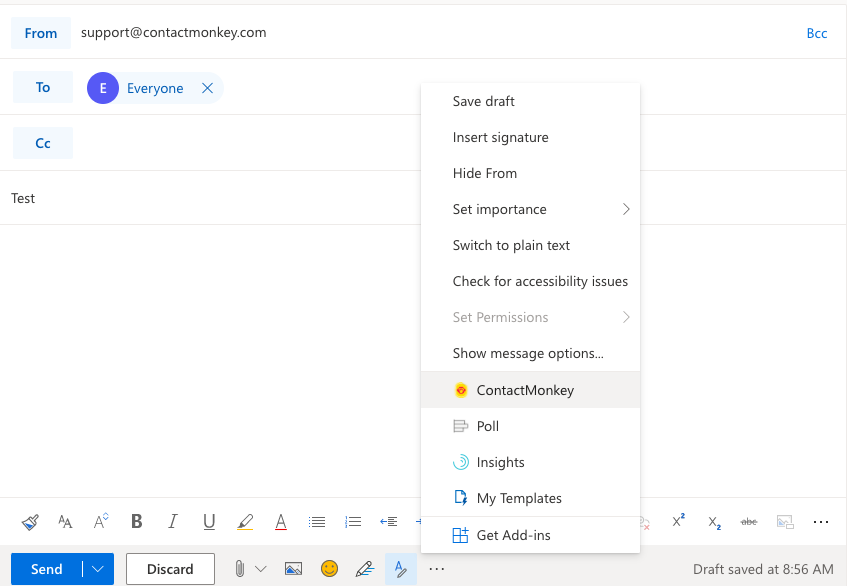Image resolution: width=847 pixels, height=586 pixels.
Task: Toggle strikethrough formatting
Action: coord(749,522)
